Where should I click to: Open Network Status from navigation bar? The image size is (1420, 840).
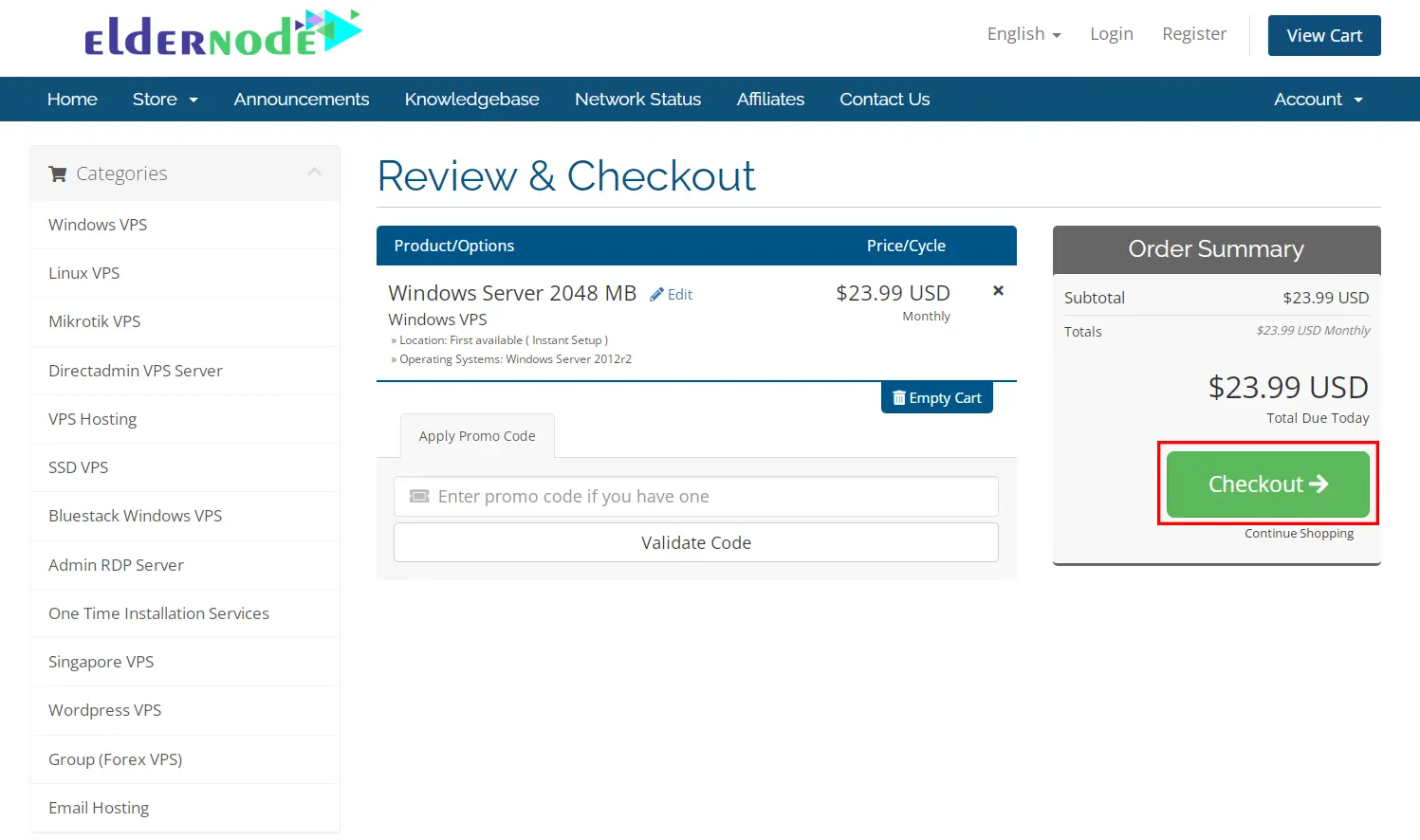637,100
